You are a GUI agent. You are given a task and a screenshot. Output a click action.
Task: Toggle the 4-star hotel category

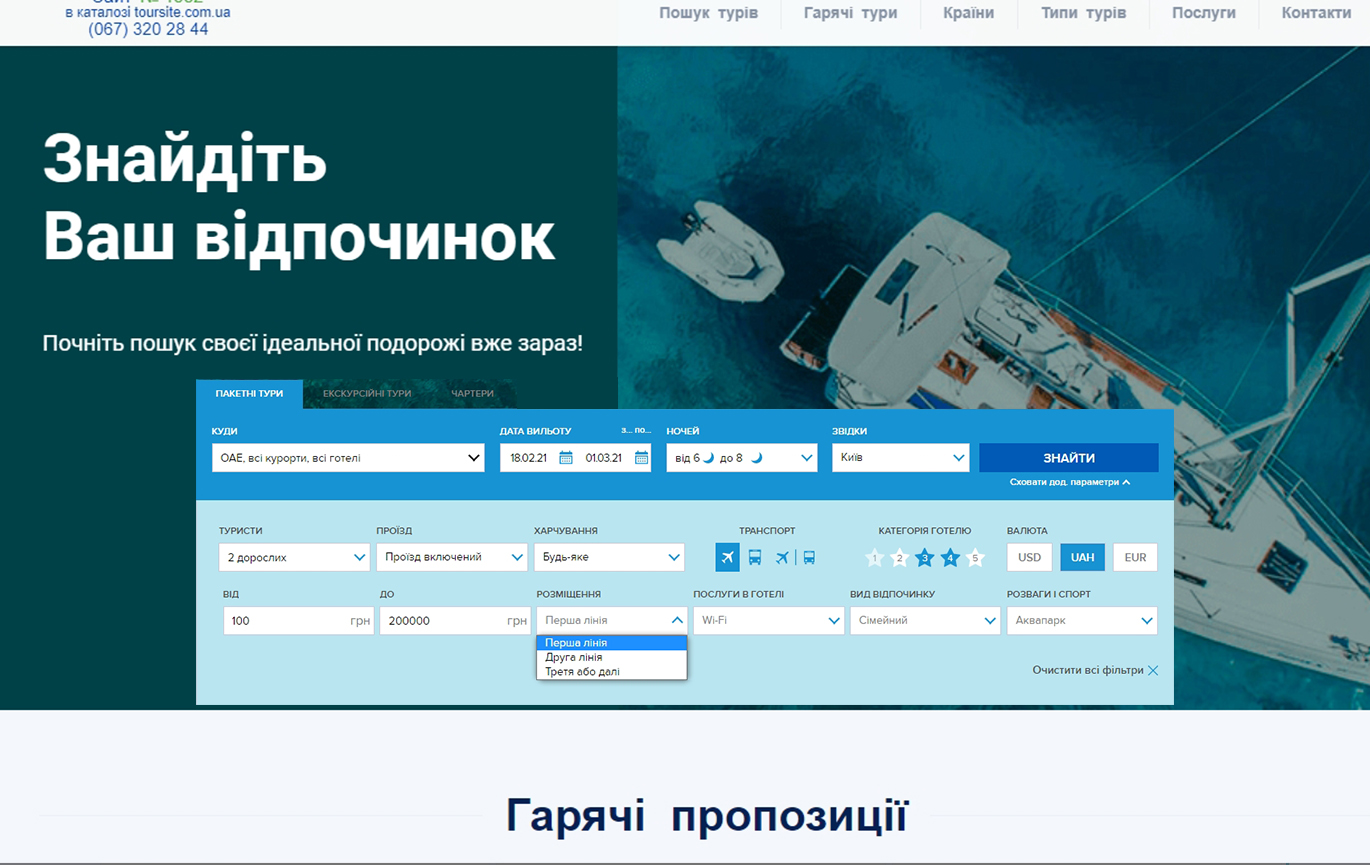pos(950,558)
